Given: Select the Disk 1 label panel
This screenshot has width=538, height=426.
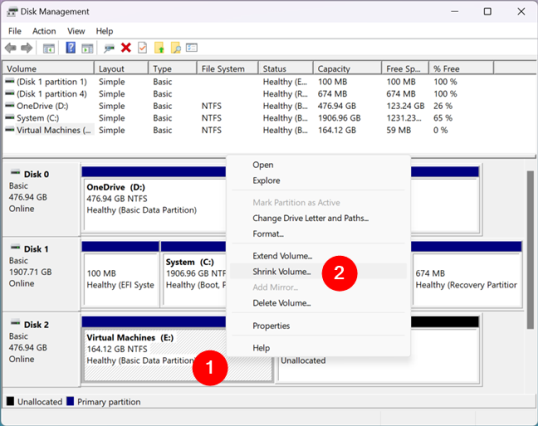Looking at the screenshot, I should [41, 274].
